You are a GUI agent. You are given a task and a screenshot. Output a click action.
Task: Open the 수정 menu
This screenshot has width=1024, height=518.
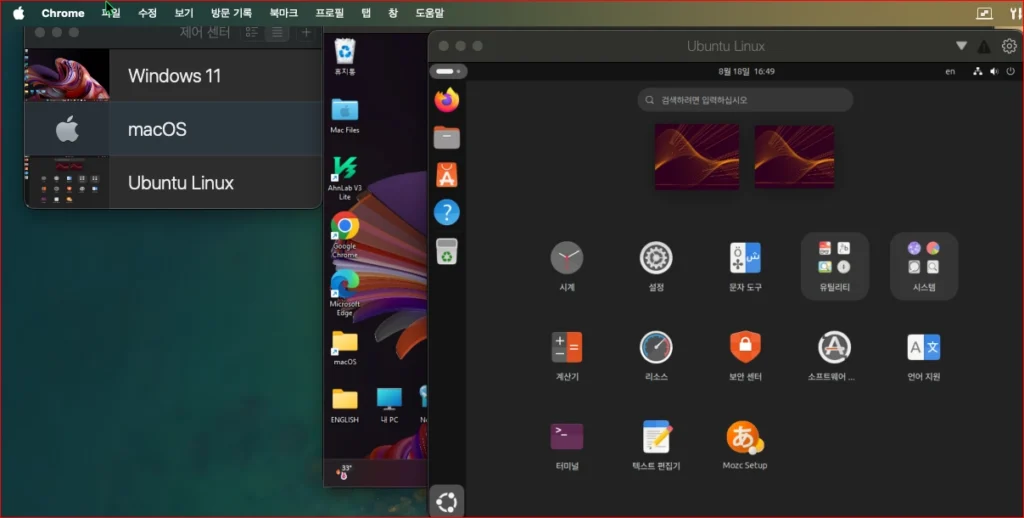coord(147,13)
